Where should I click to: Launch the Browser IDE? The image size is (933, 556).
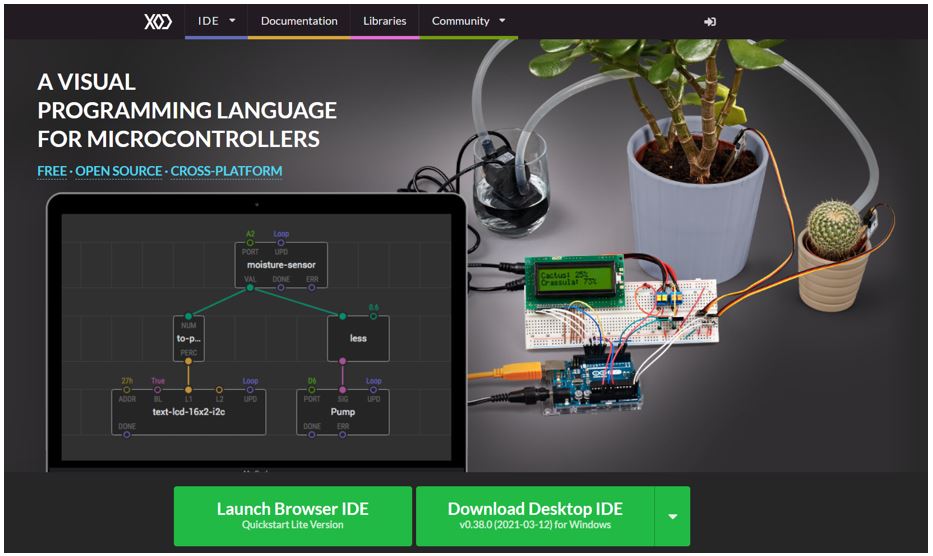(x=293, y=516)
